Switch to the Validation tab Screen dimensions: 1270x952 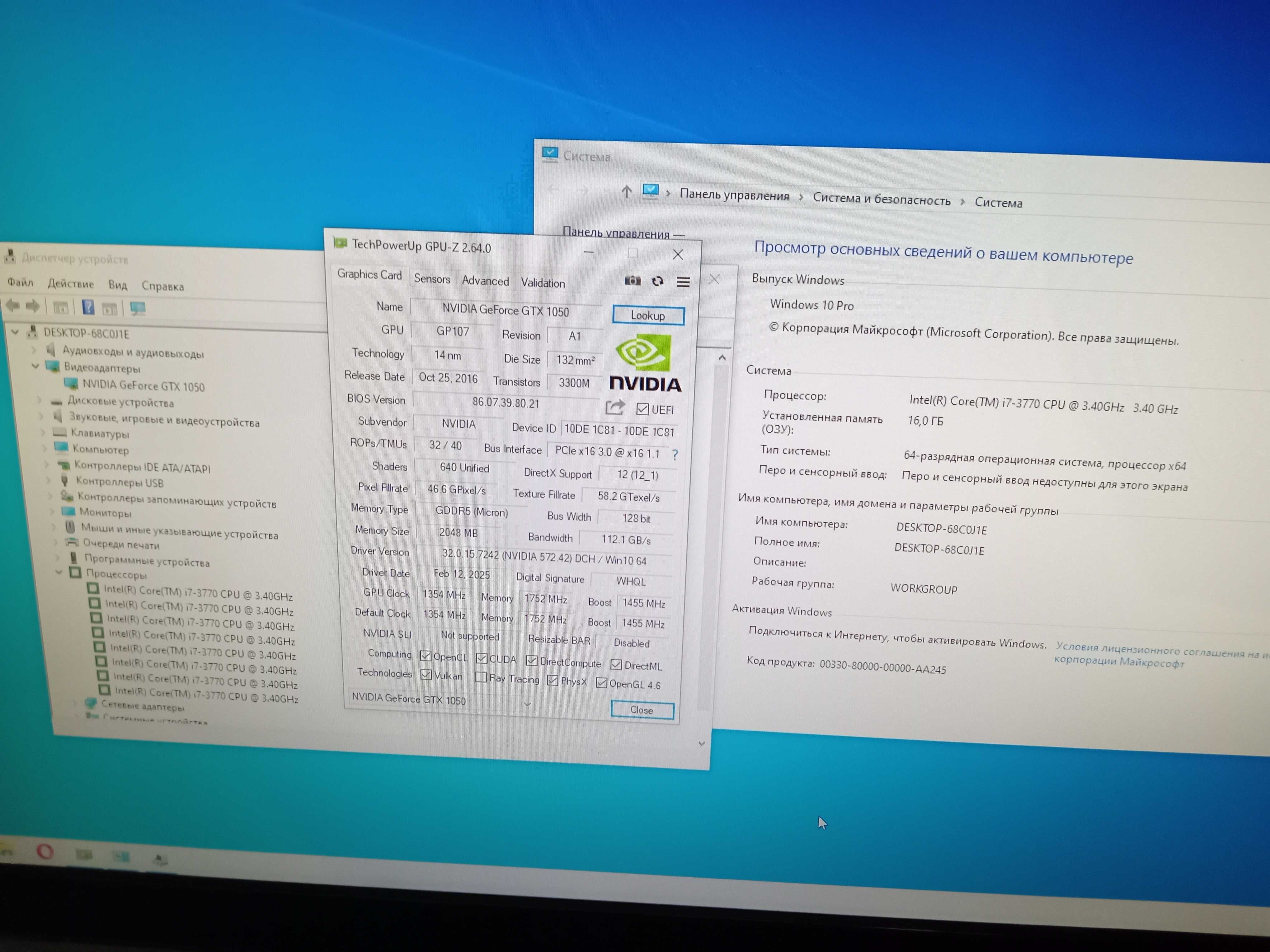point(543,283)
